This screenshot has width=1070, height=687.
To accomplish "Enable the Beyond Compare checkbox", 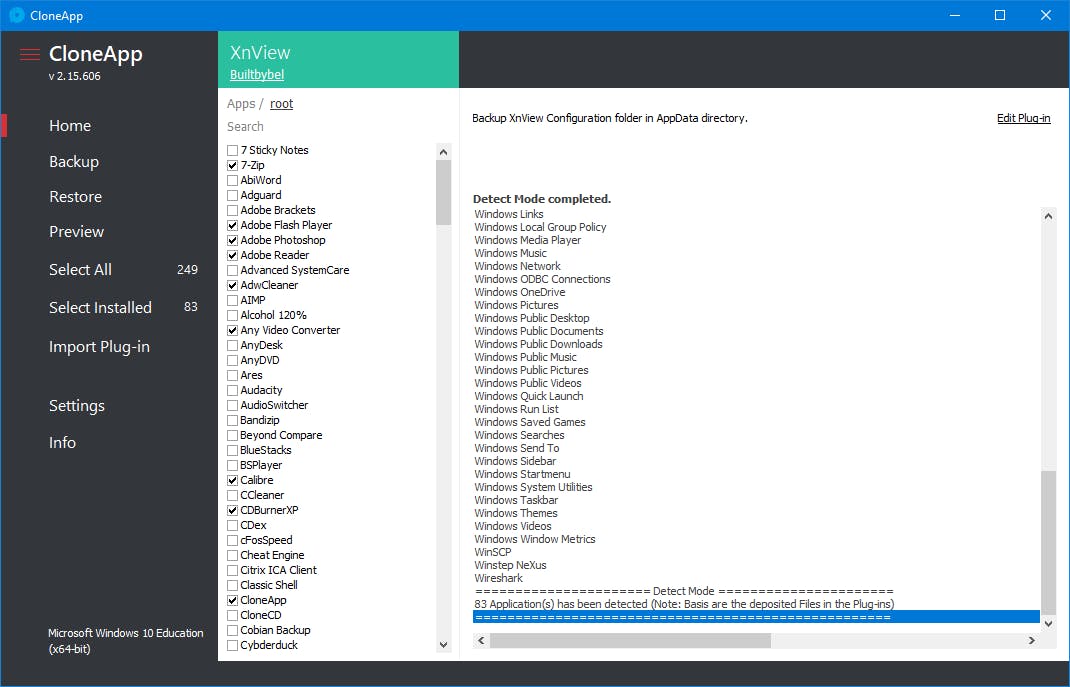I will coord(233,435).
